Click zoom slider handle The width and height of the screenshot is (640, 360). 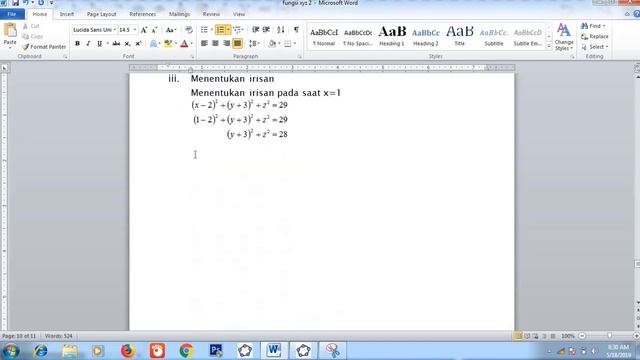[x=609, y=336]
